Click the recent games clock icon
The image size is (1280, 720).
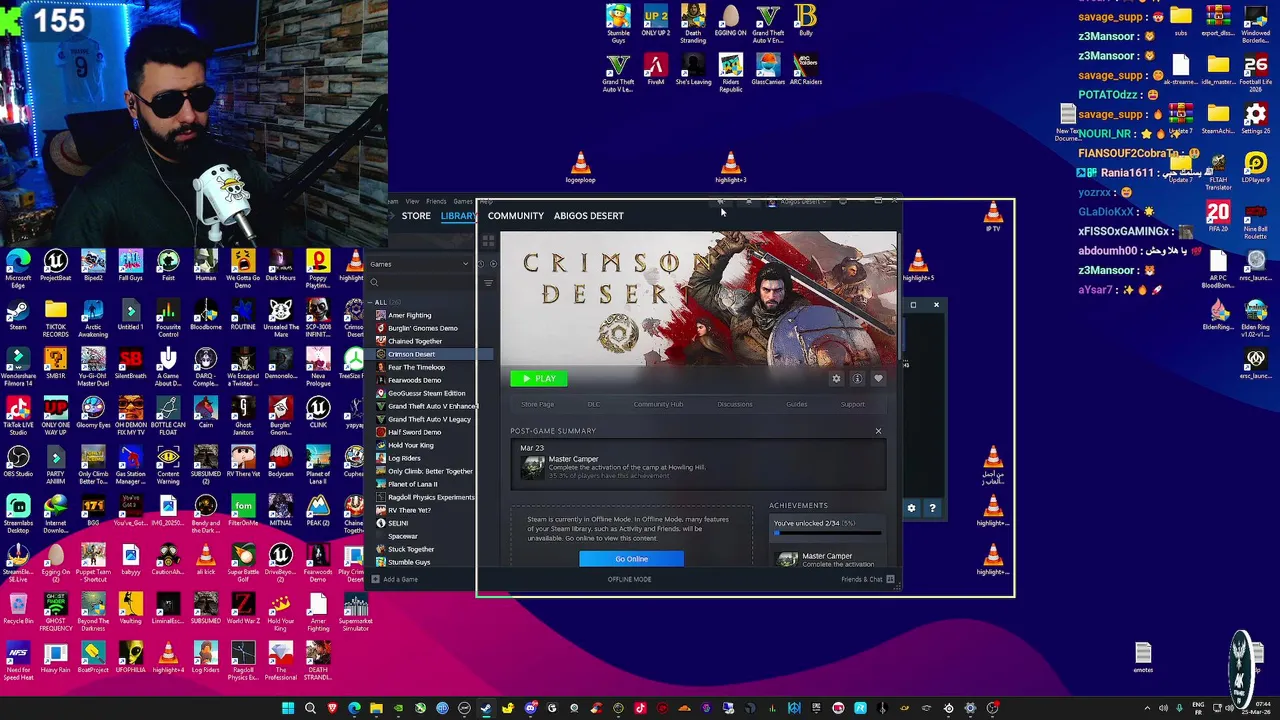tap(480, 264)
